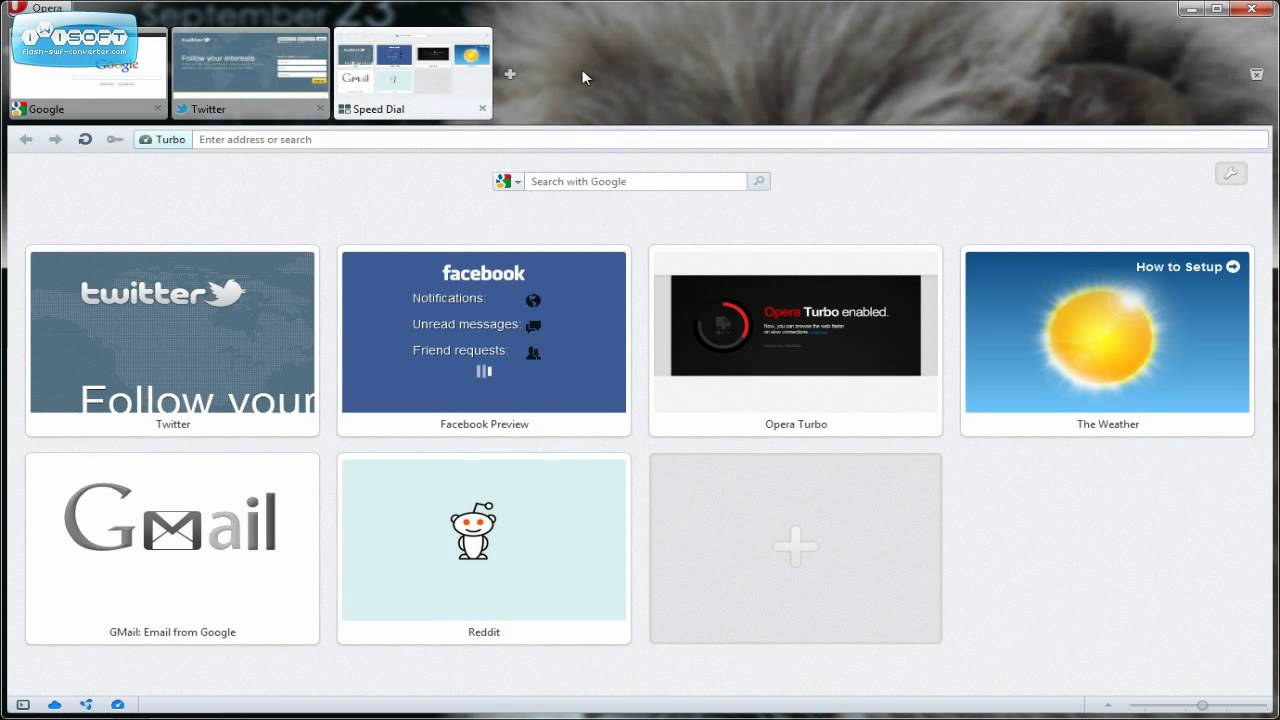Viewport: 1280px width, 720px height.
Task: Focus the Enter address or search field
Action: coord(732,139)
